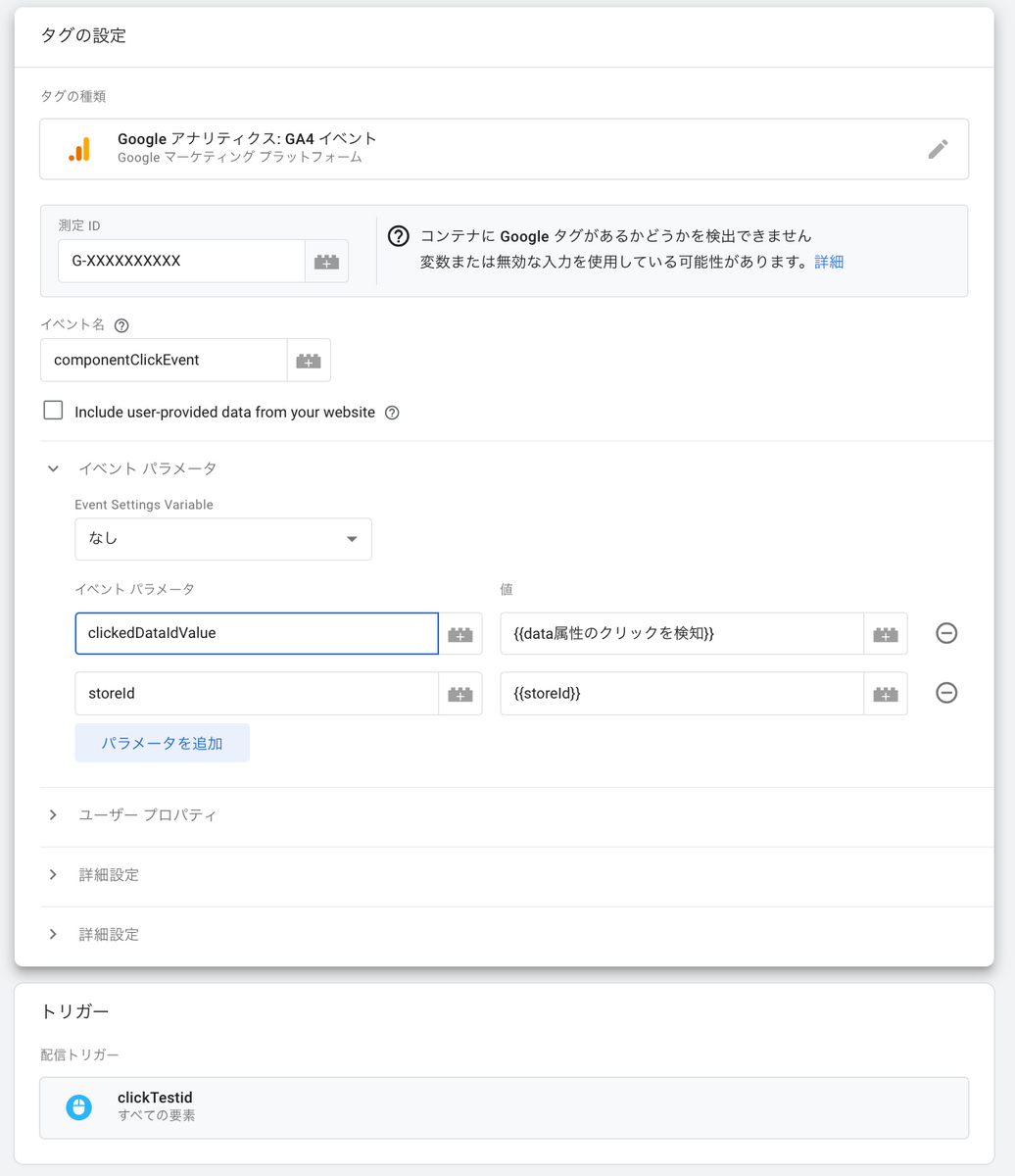Click the パラメータを追加 button
Image resolution: width=1015 pixels, height=1176 pixels.
[x=163, y=743]
